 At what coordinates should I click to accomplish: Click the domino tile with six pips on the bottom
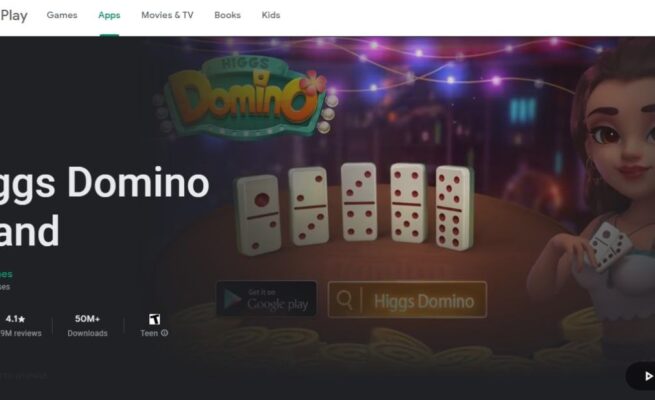(x=453, y=208)
